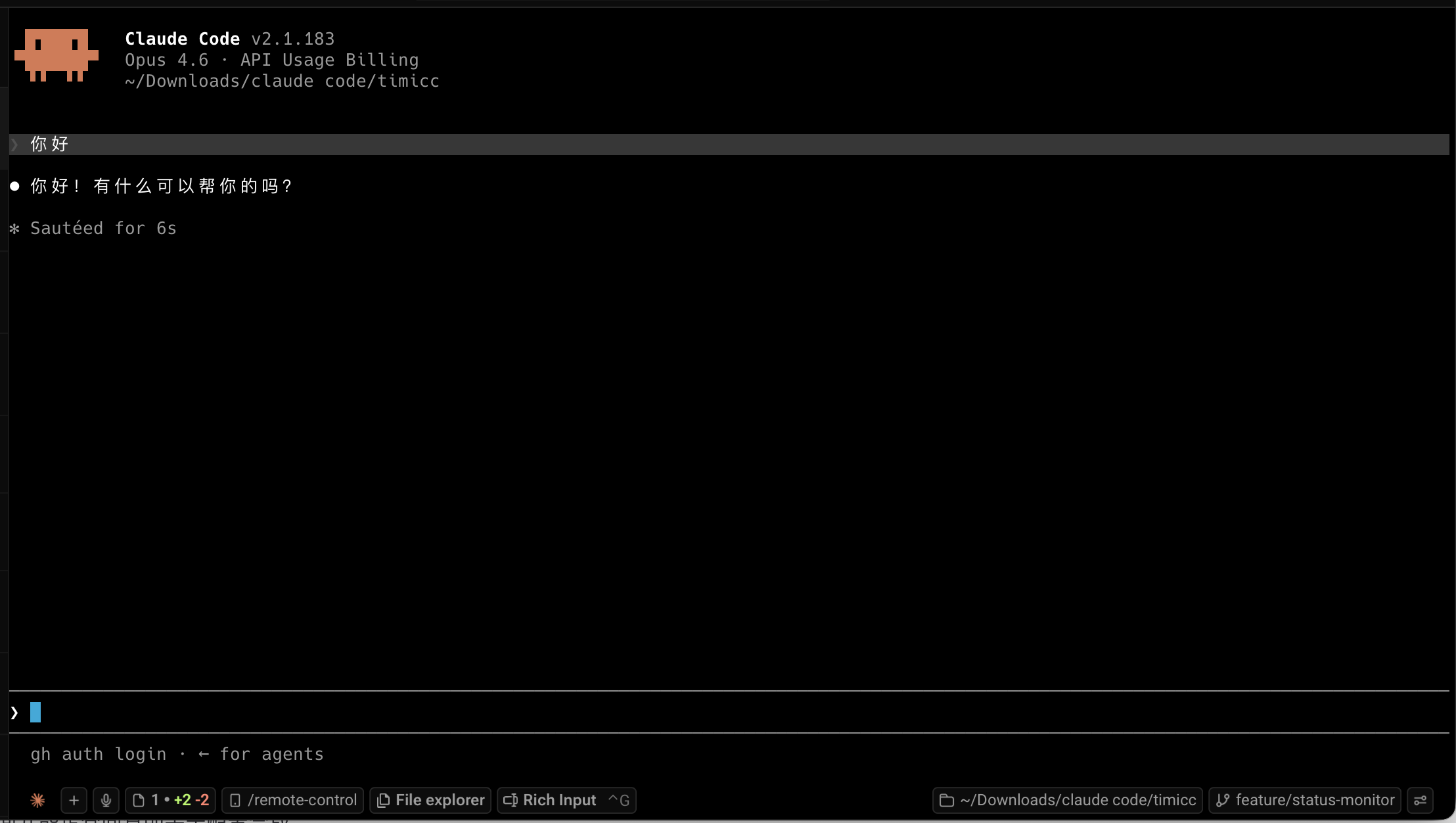The height and width of the screenshot is (823, 1456).
Task: Open the sliders settings icon in the bottom bar
Action: tap(1420, 800)
